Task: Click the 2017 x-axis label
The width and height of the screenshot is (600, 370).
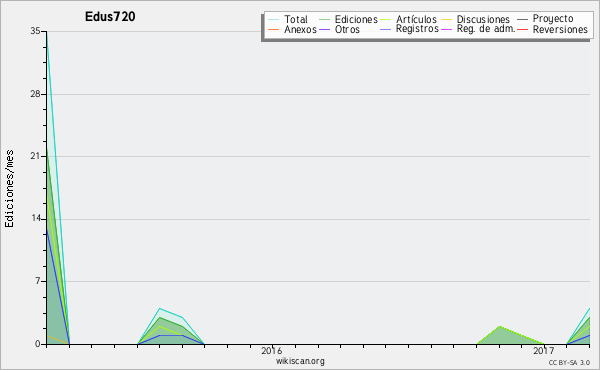Action: coord(543,350)
